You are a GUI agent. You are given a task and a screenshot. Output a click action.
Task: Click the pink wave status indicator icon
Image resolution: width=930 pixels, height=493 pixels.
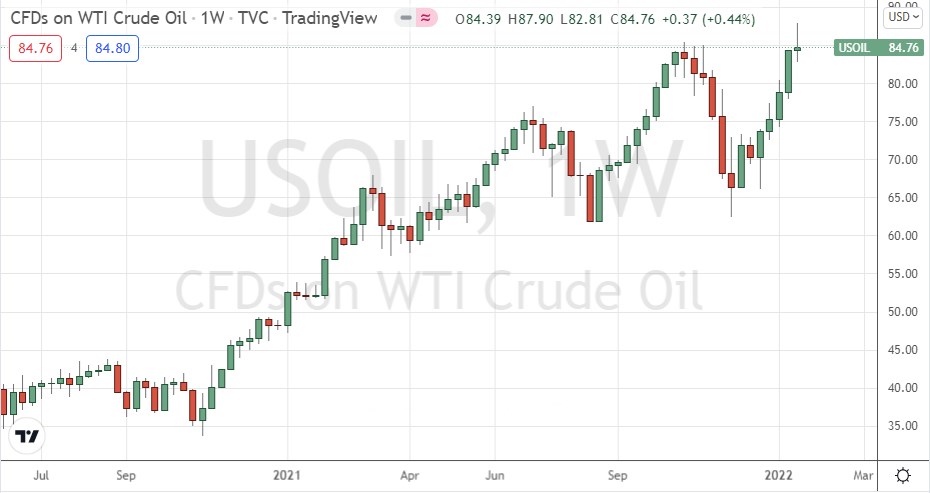click(426, 19)
